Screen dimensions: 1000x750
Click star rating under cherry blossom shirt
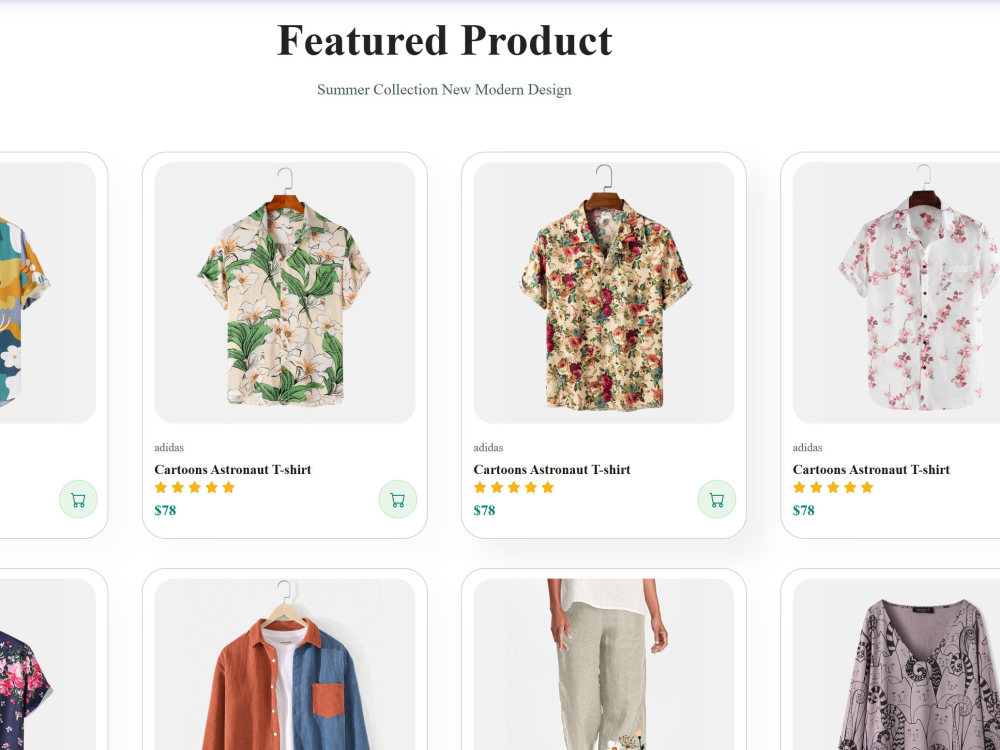point(833,488)
